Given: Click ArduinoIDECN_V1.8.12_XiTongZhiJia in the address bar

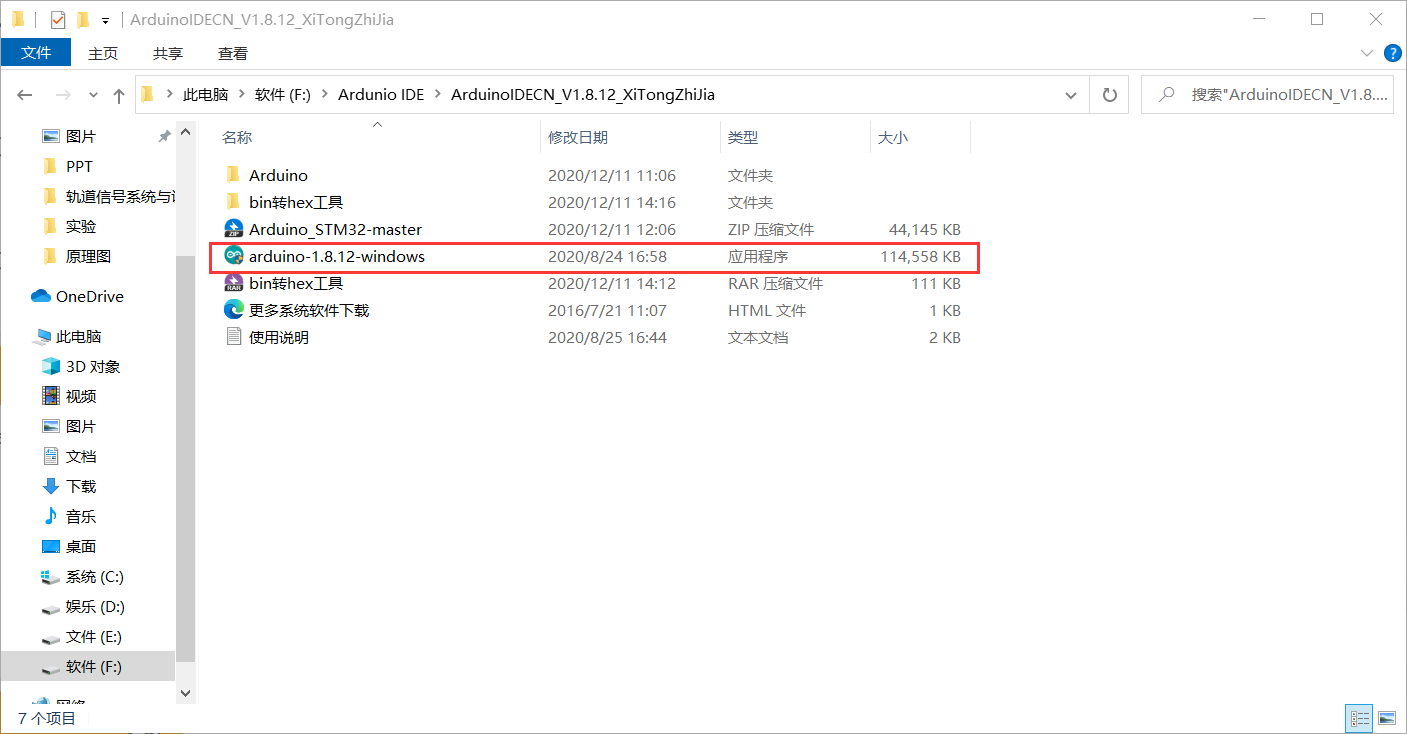Looking at the screenshot, I should pos(583,95).
